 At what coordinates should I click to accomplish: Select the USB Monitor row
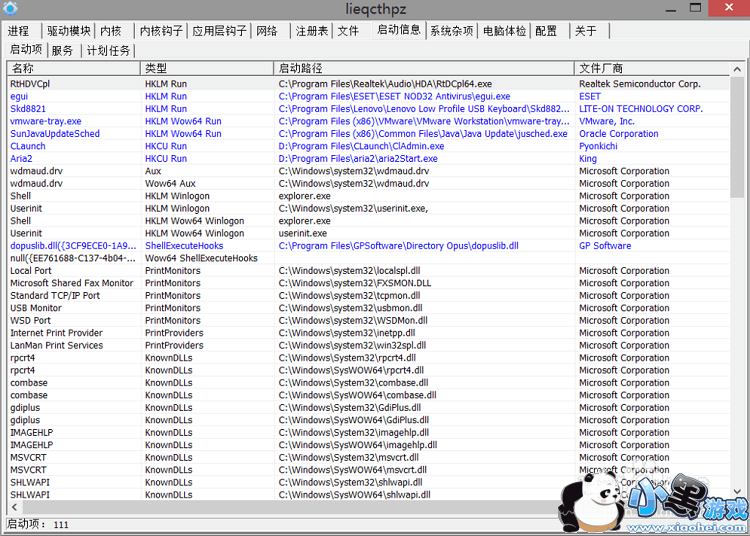point(368,307)
